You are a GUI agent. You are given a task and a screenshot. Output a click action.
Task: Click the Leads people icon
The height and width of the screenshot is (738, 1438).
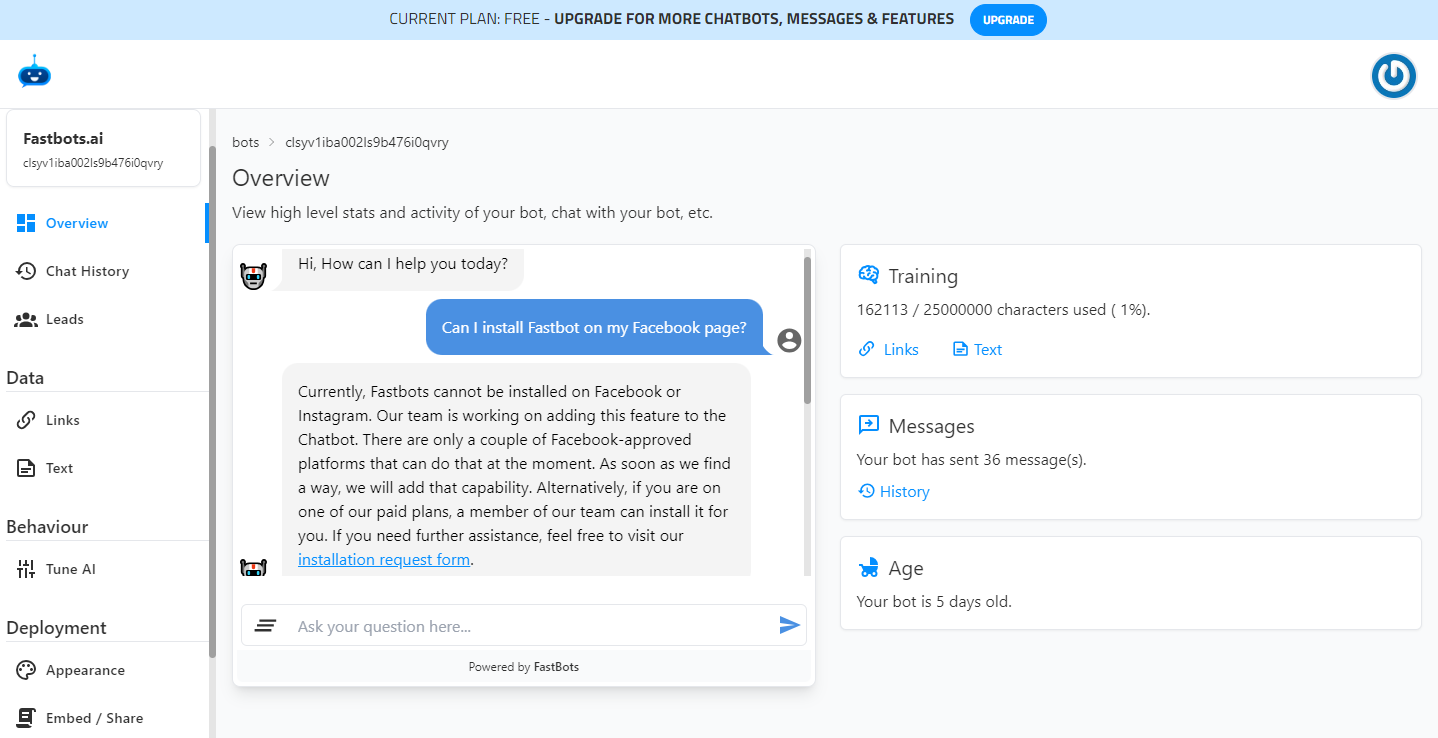pyautogui.click(x=26, y=320)
